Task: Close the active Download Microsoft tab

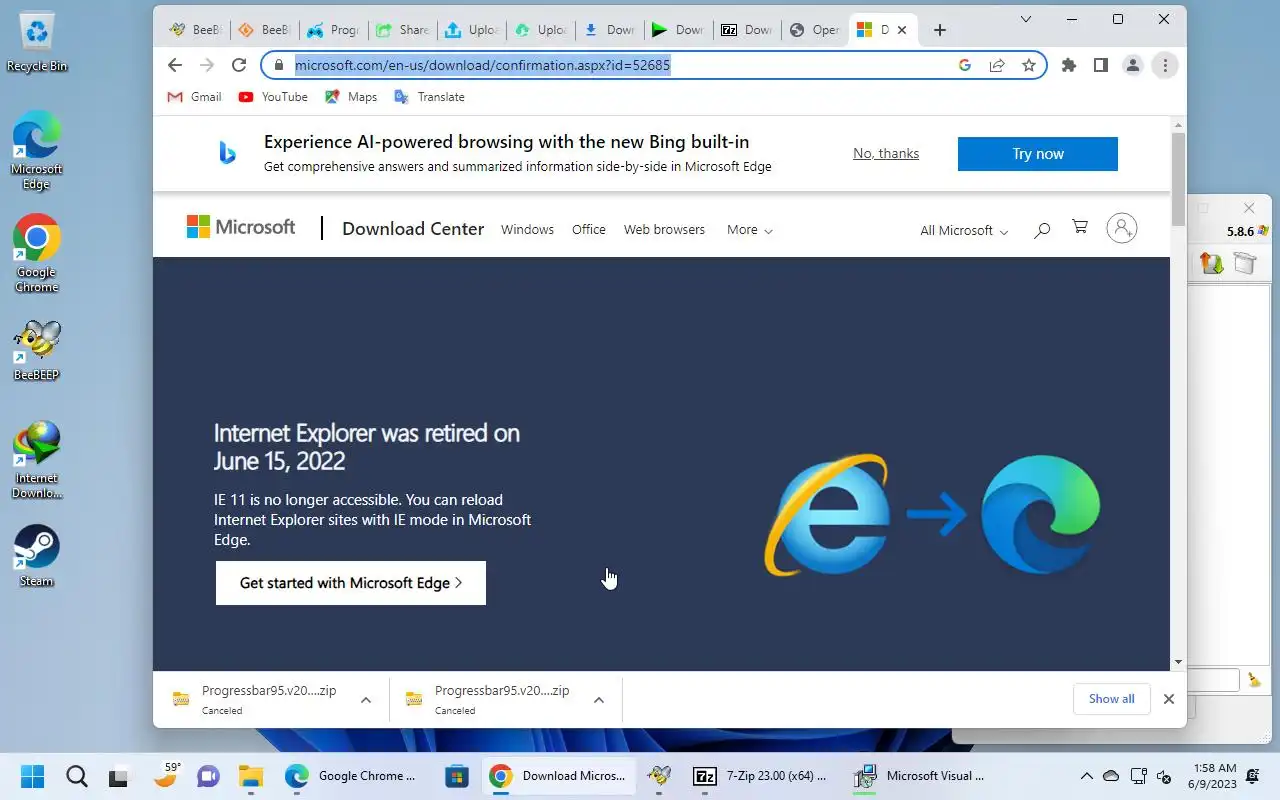Action: click(x=901, y=30)
